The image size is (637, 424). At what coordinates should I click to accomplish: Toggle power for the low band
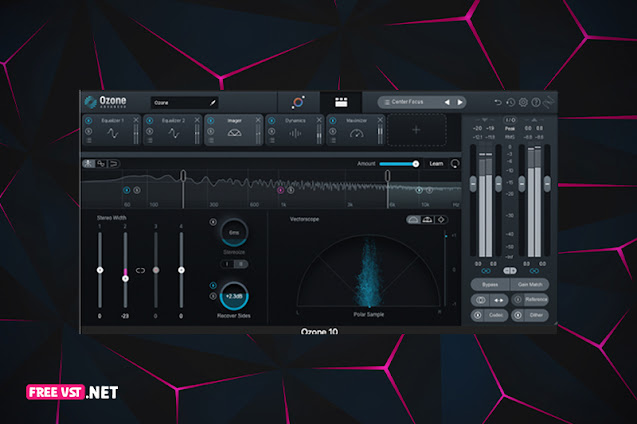tap(127, 190)
